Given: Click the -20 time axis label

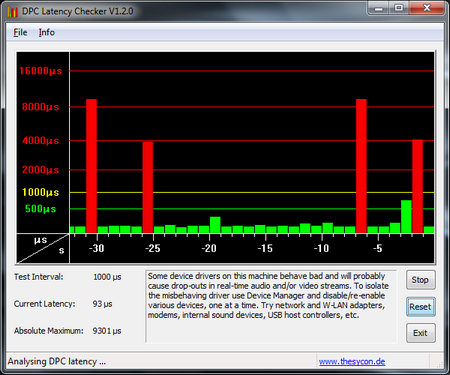Looking at the screenshot, I should [209, 248].
